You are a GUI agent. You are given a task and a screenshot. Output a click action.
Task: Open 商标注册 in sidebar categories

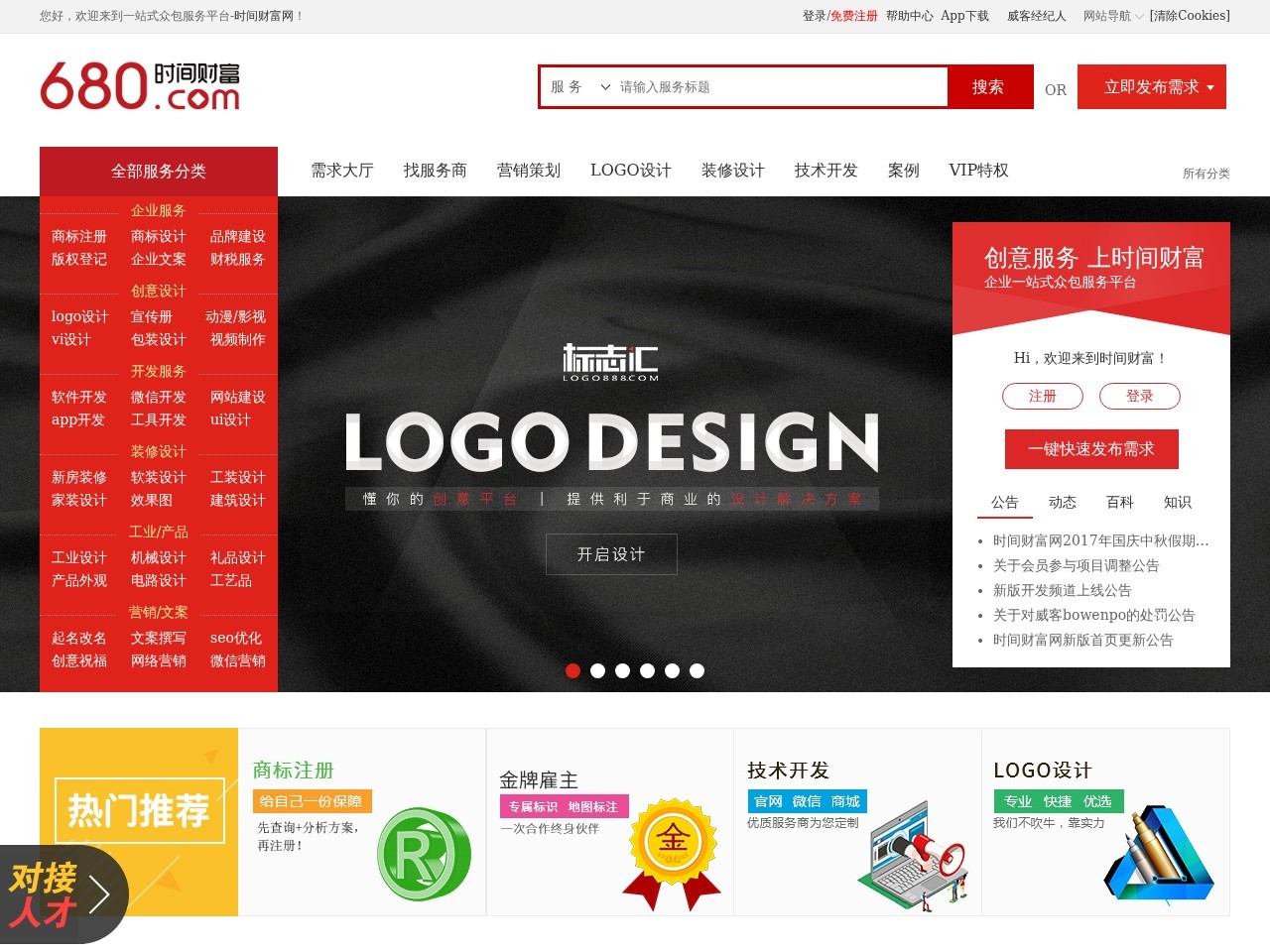[x=79, y=237]
